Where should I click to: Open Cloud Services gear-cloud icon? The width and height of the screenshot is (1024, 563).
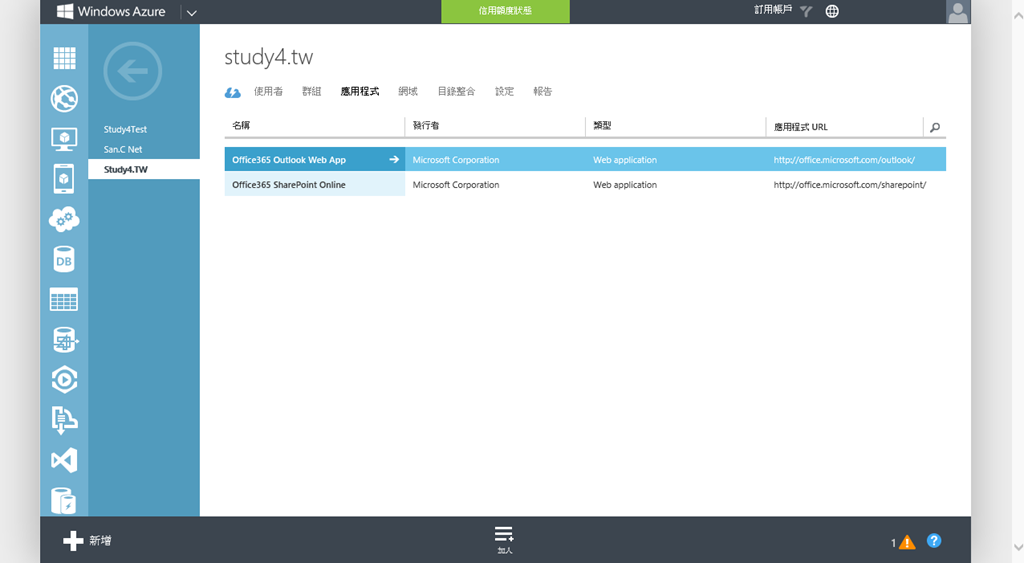pyautogui.click(x=64, y=219)
